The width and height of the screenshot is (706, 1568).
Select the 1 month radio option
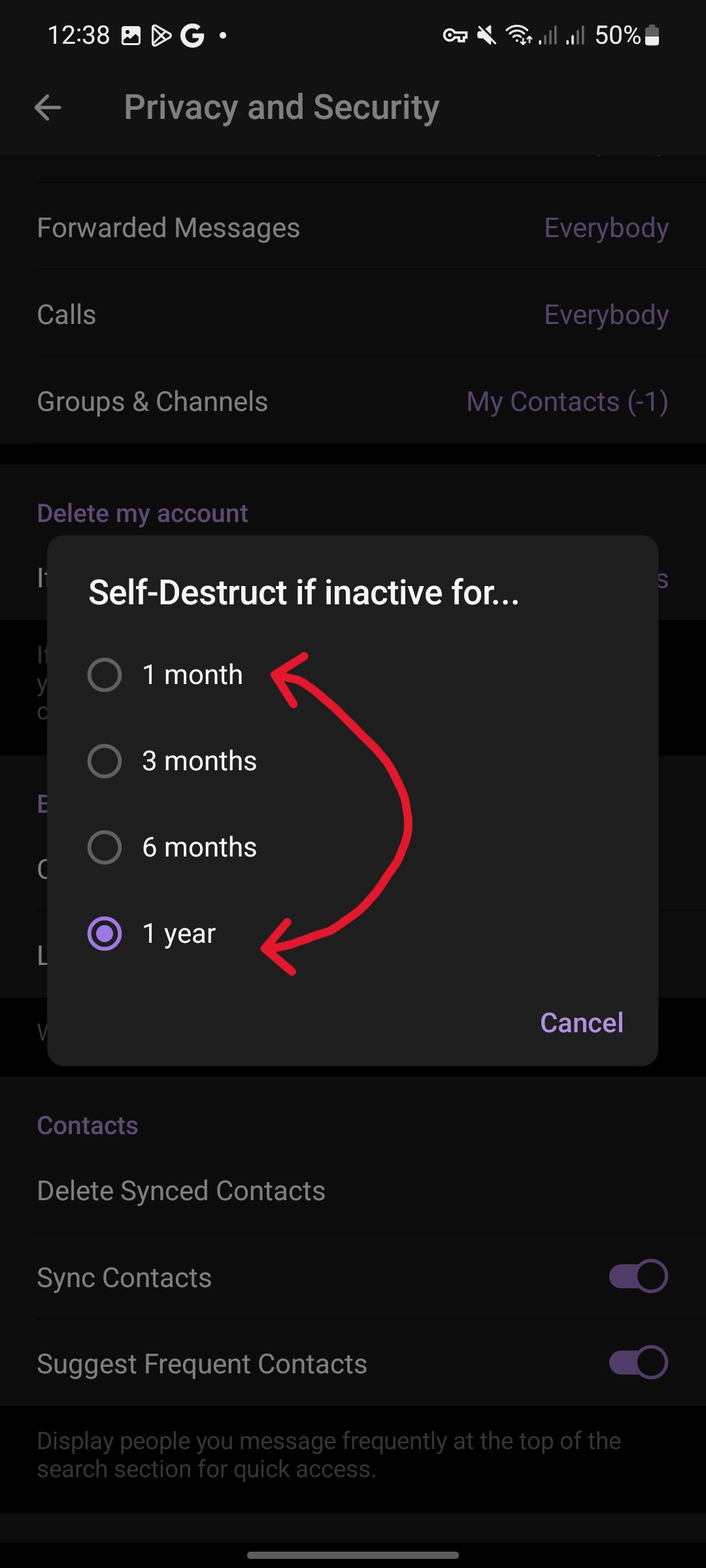tap(105, 675)
